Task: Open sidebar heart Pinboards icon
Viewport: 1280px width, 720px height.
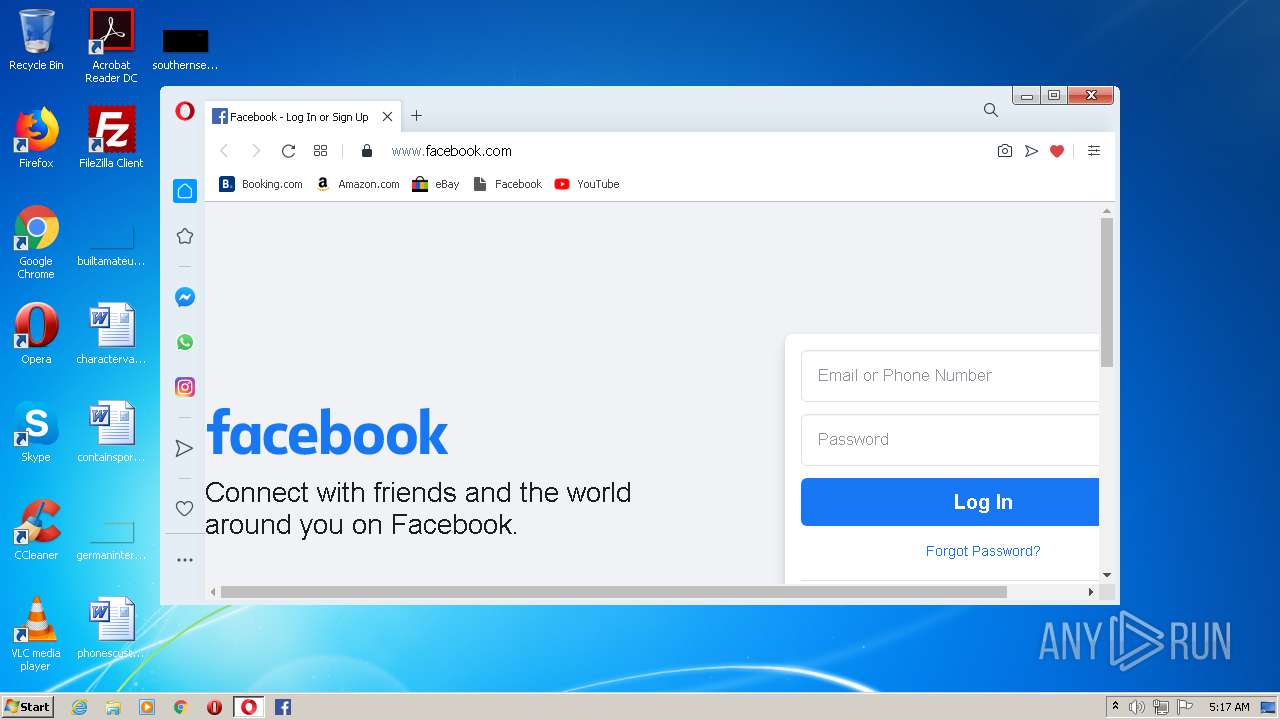Action: pyautogui.click(x=185, y=508)
